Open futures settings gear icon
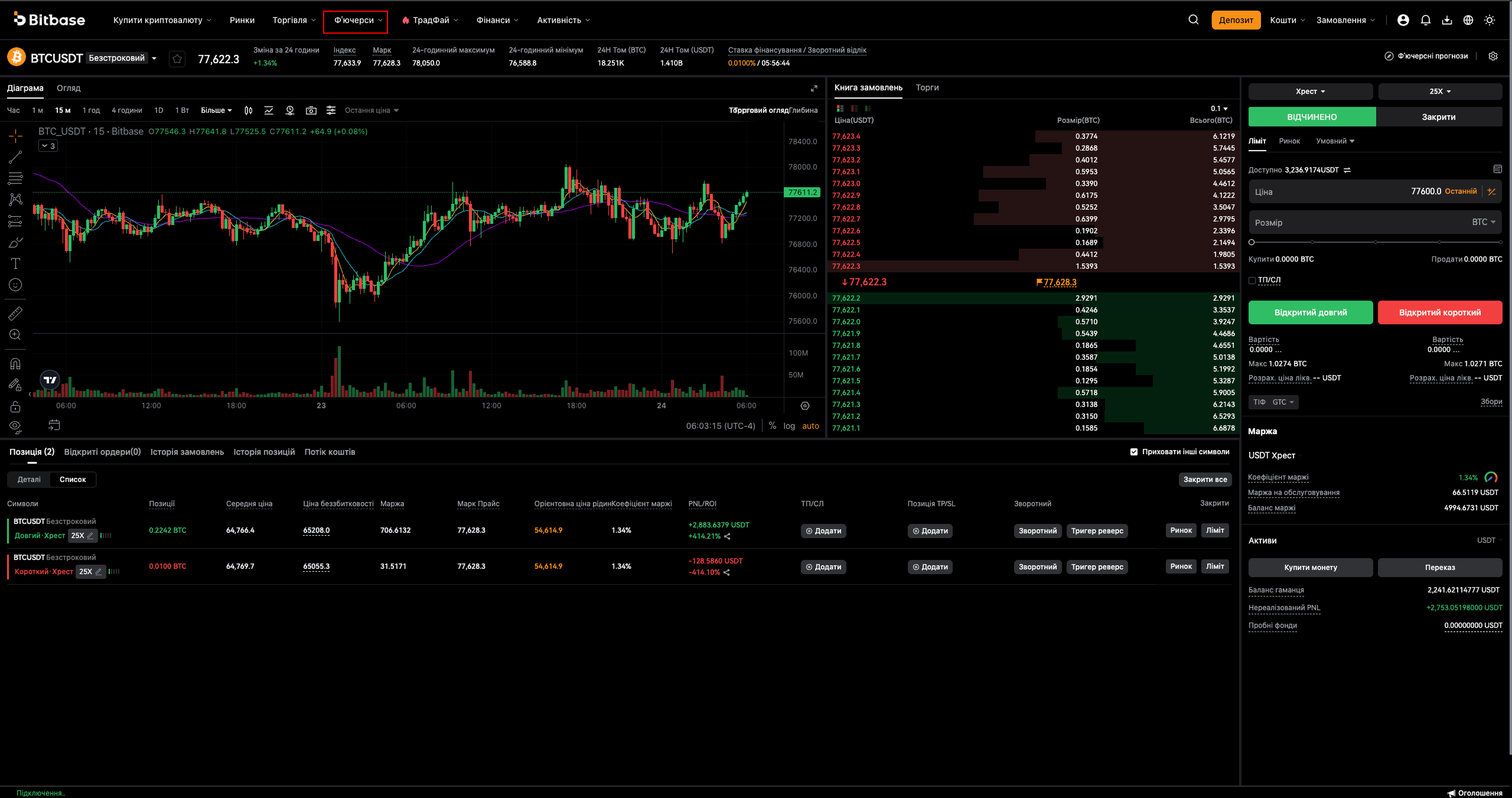Image resolution: width=1512 pixels, height=798 pixels. click(x=1493, y=56)
